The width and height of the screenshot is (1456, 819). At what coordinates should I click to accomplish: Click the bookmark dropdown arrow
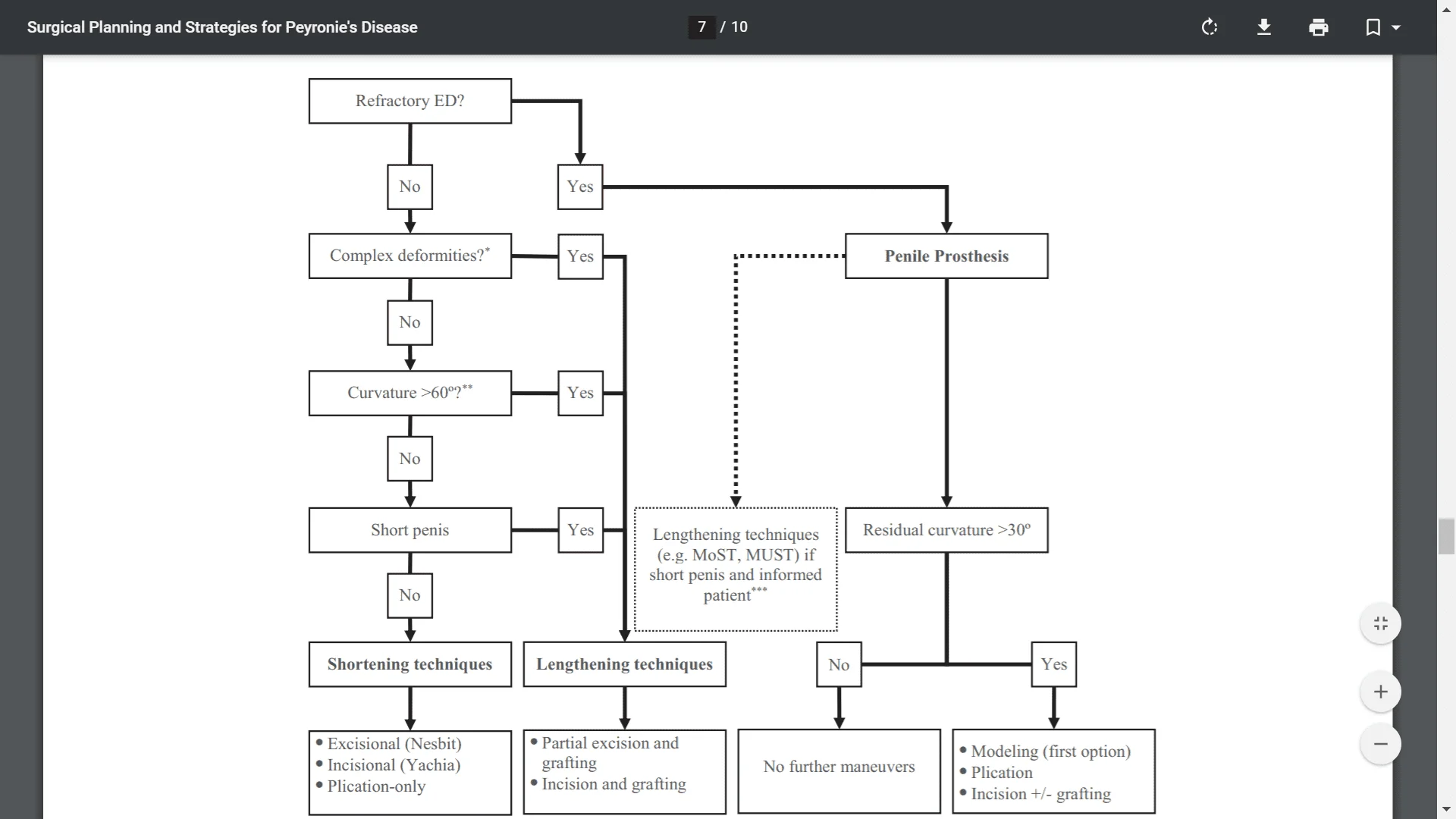pos(1397,27)
